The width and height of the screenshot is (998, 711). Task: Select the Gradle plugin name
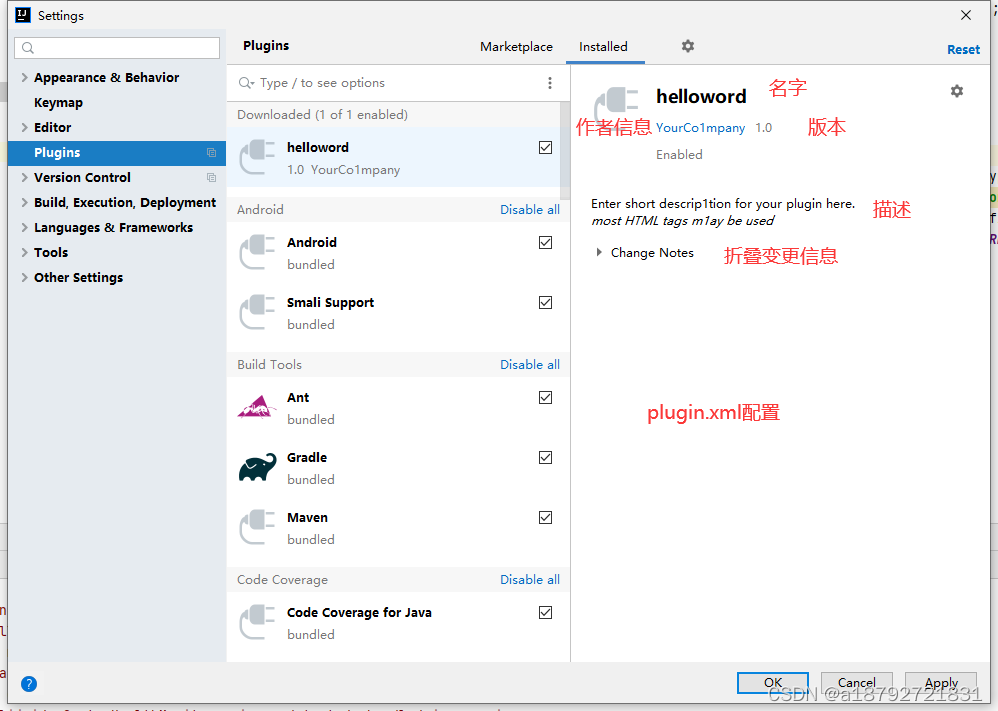coord(307,458)
